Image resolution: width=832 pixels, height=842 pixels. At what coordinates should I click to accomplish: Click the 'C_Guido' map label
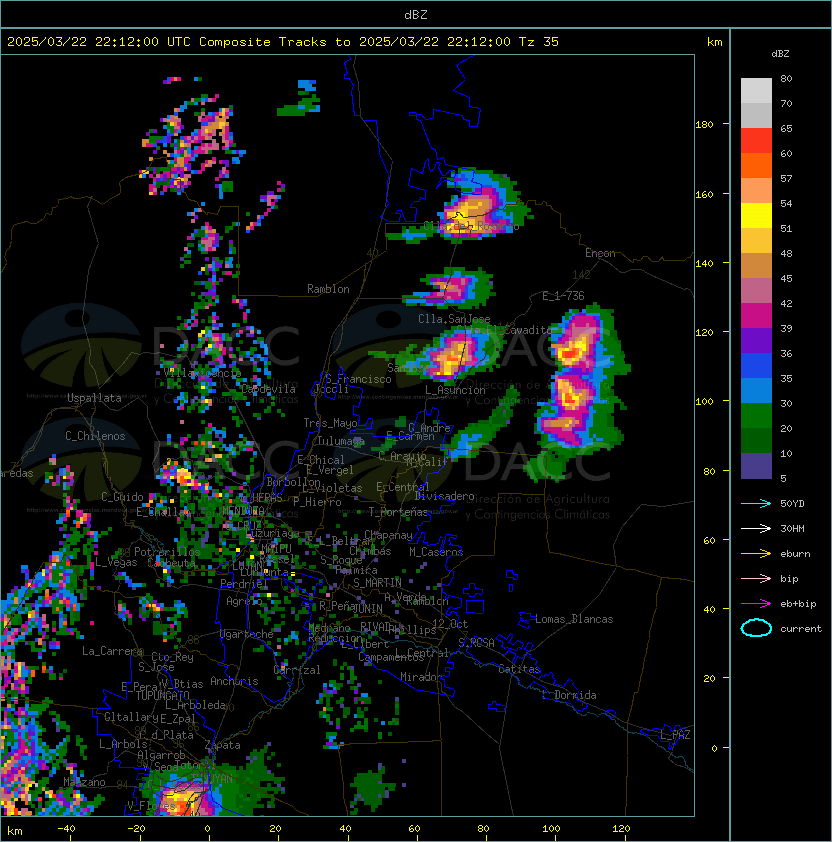122,497
